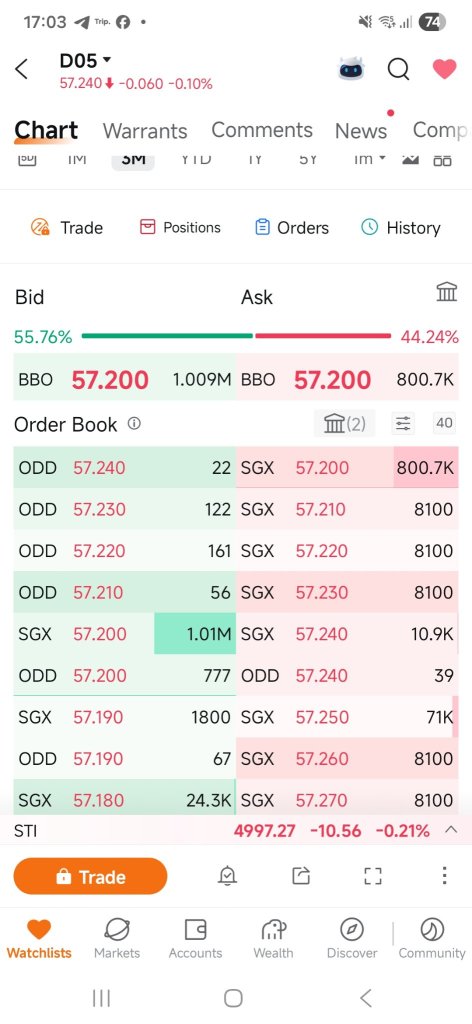
Task: Toggle the heart favorite icon
Action: pos(445,69)
